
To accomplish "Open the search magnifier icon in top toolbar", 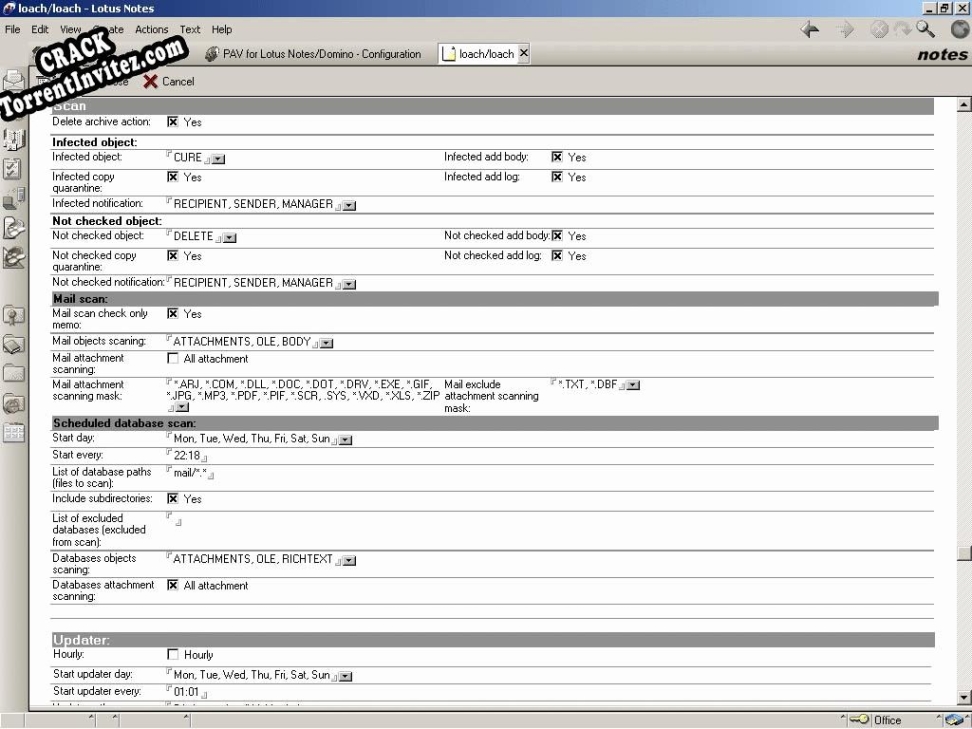I will click(x=927, y=29).
